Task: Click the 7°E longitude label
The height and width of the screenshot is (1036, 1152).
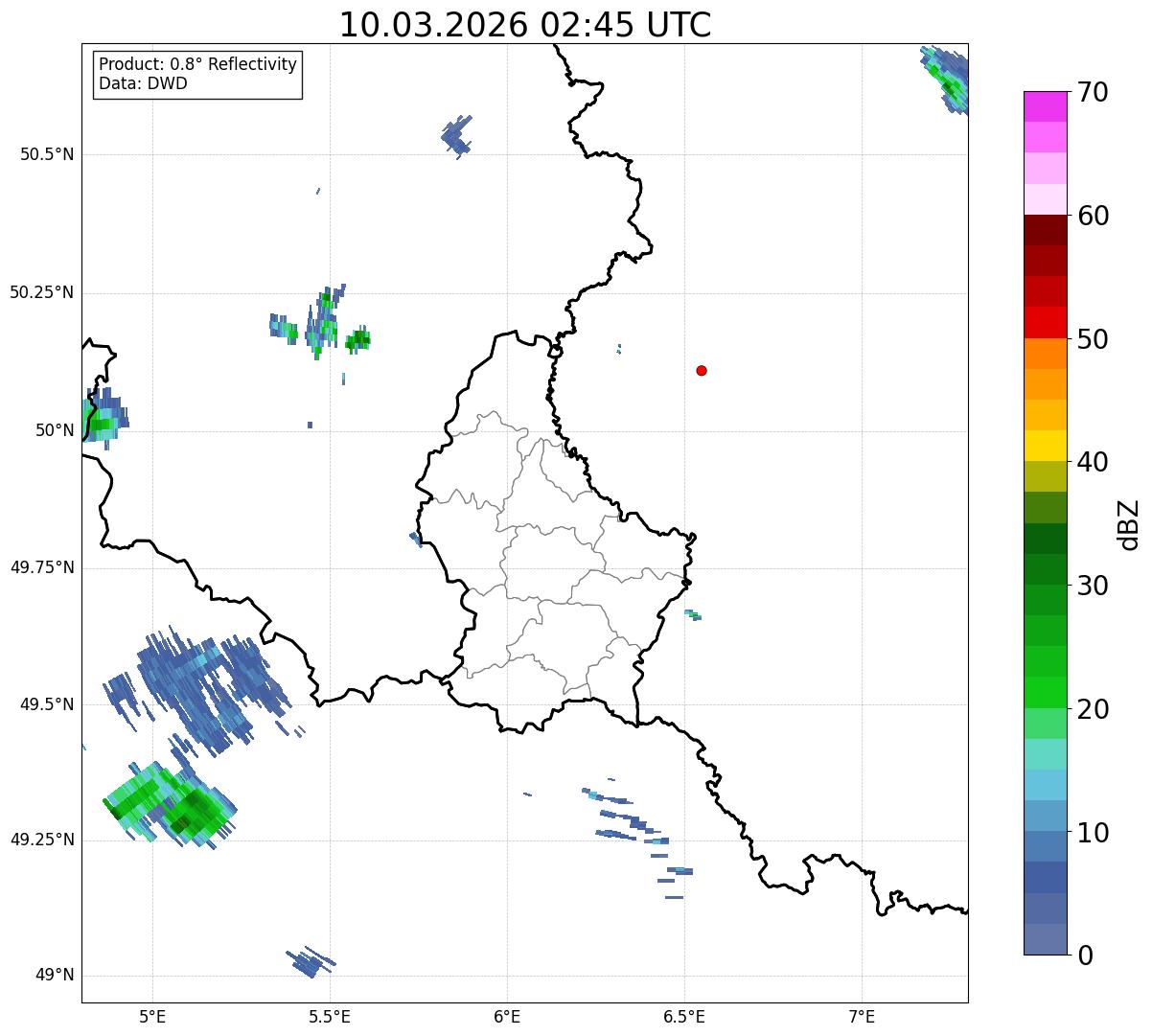Action: 862,1016
